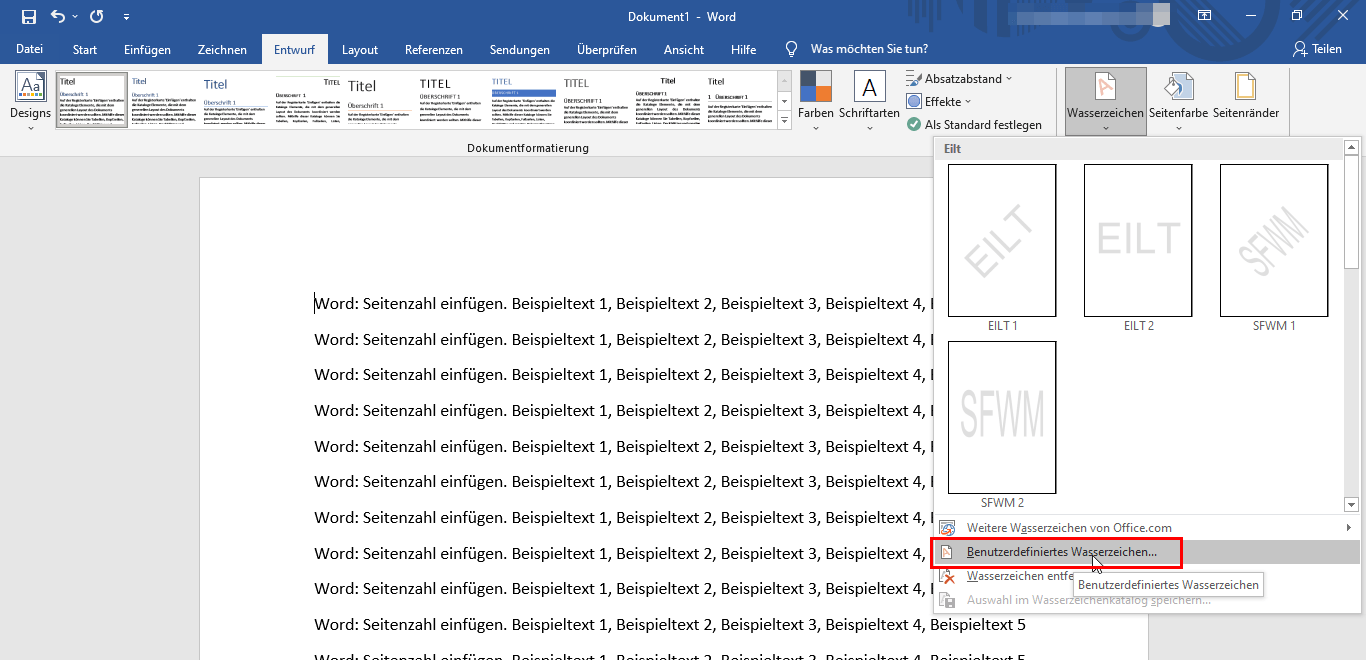Open the quick access toolbar customize arrow
This screenshot has height=660, width=1366.
pyautogui.click(x=126, y=17)
